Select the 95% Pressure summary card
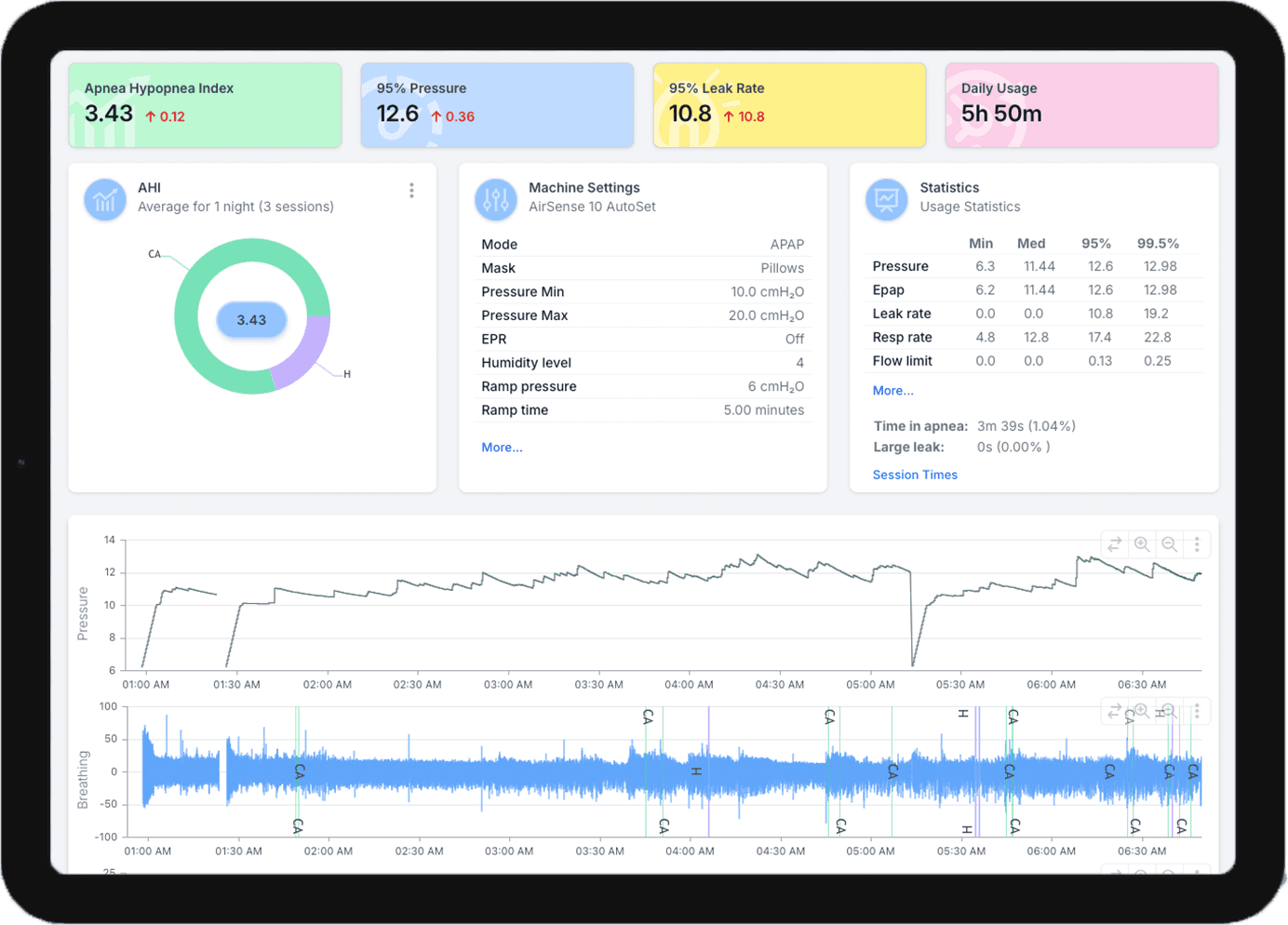Screen dimensions: 1288x925 [x=497, y=105]
